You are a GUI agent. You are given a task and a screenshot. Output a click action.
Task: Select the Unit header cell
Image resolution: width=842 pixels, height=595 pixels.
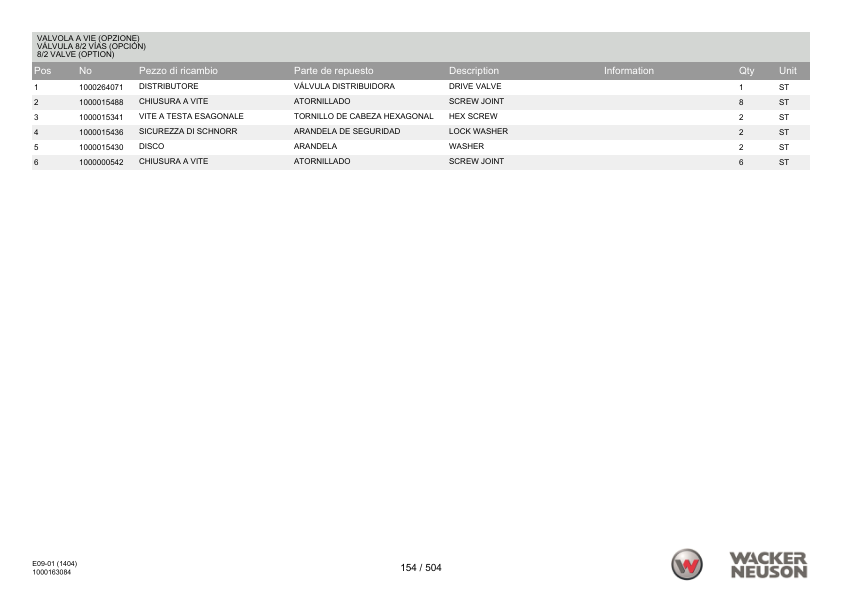point(787,71)
